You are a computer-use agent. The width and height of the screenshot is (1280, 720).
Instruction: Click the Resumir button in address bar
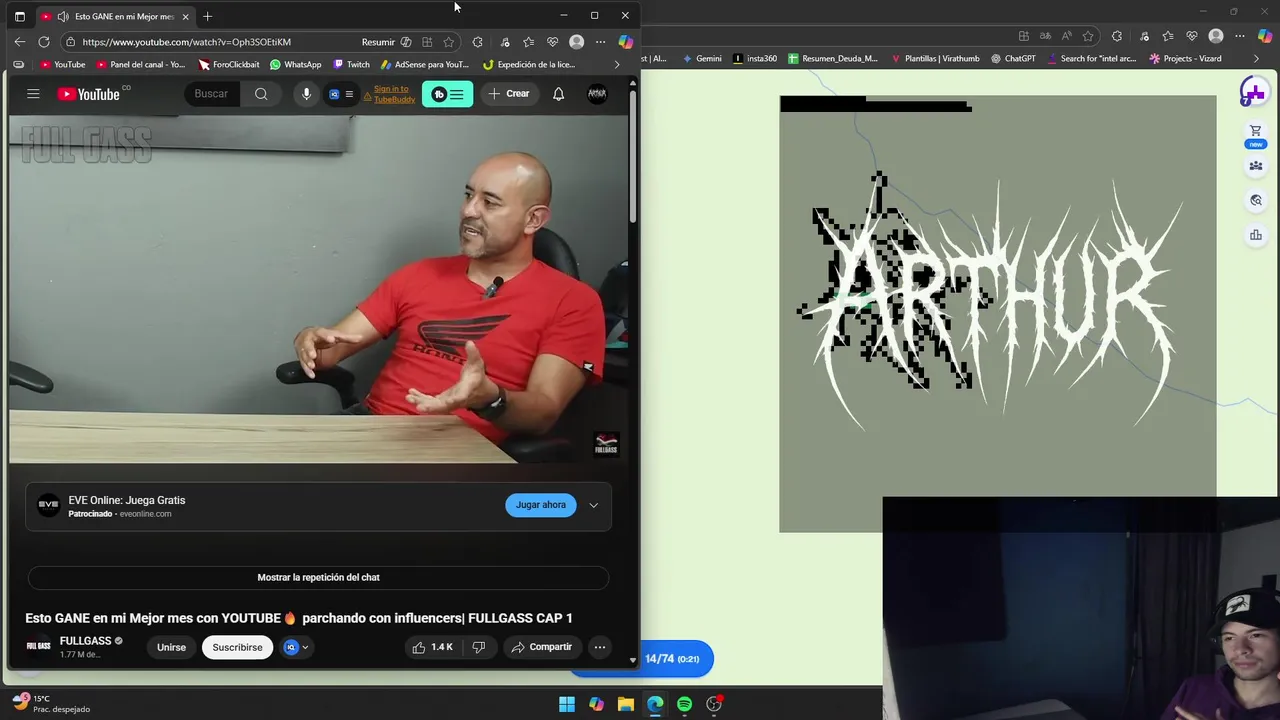[x=386, y=42]
